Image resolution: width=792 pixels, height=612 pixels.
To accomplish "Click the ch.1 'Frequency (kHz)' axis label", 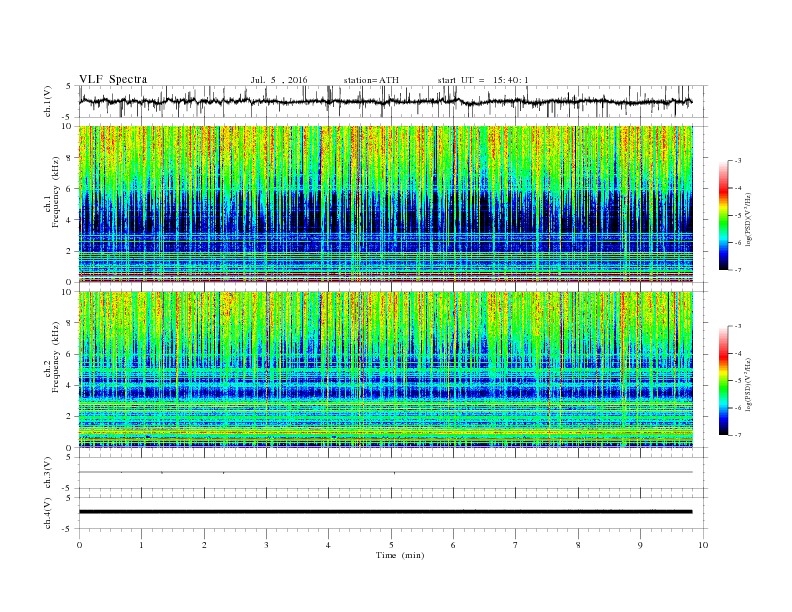I will click(x=55, y=192).
